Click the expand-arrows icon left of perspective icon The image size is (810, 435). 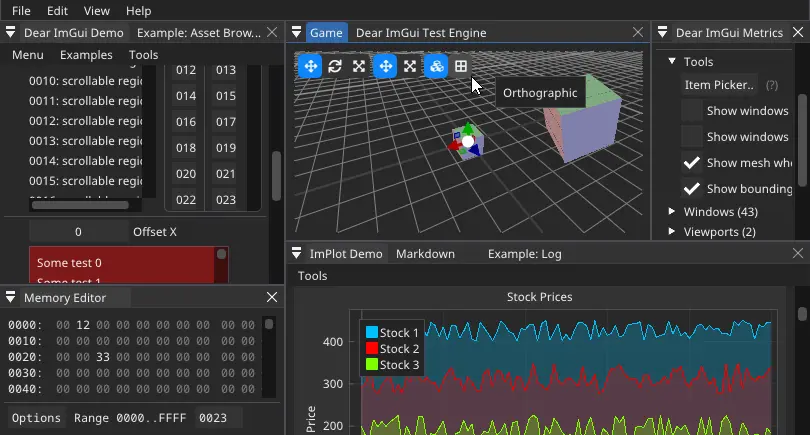[410, 66]
